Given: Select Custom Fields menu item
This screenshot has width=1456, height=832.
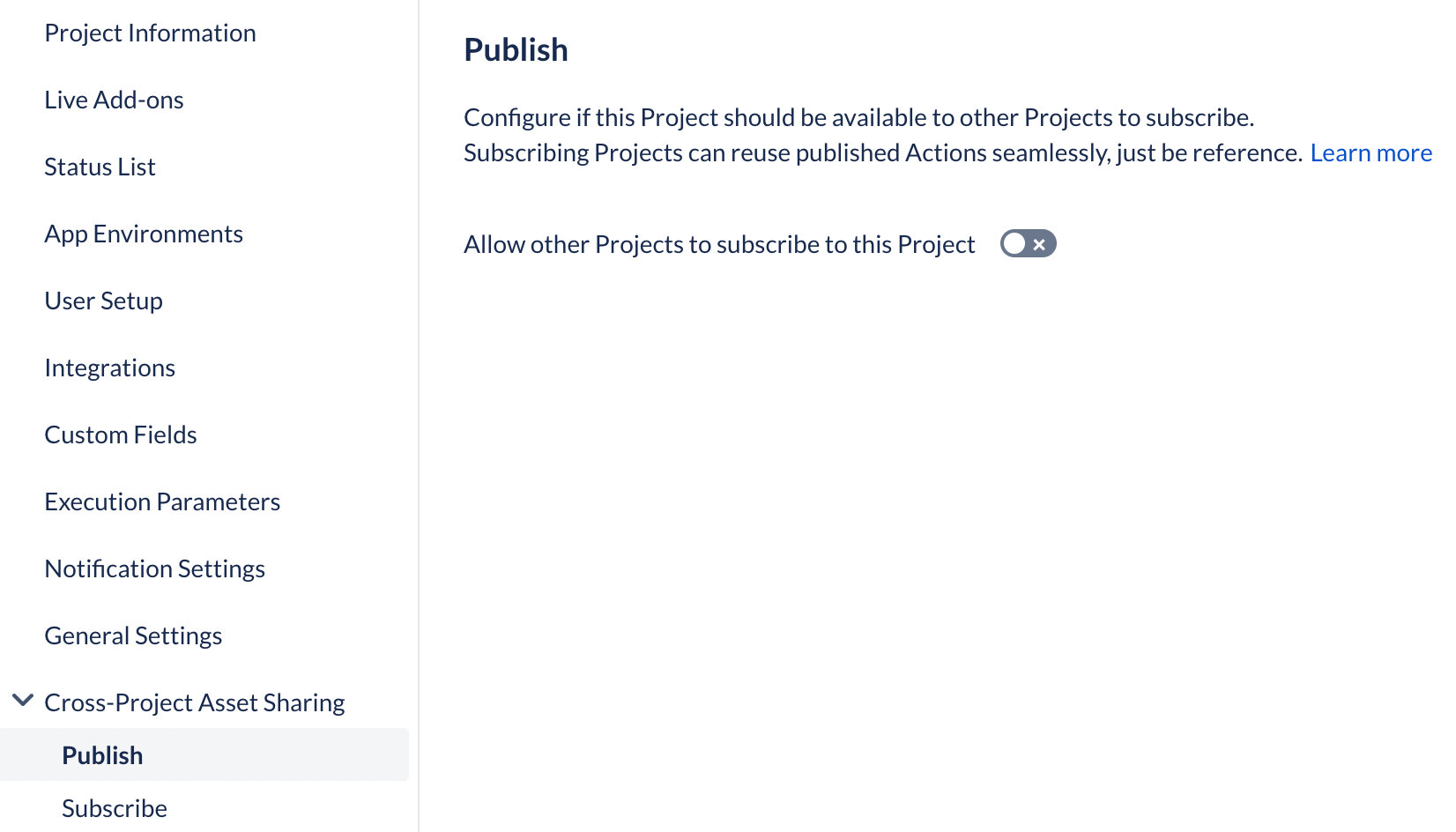Looking at the screenshot, I should click(121, 435).
